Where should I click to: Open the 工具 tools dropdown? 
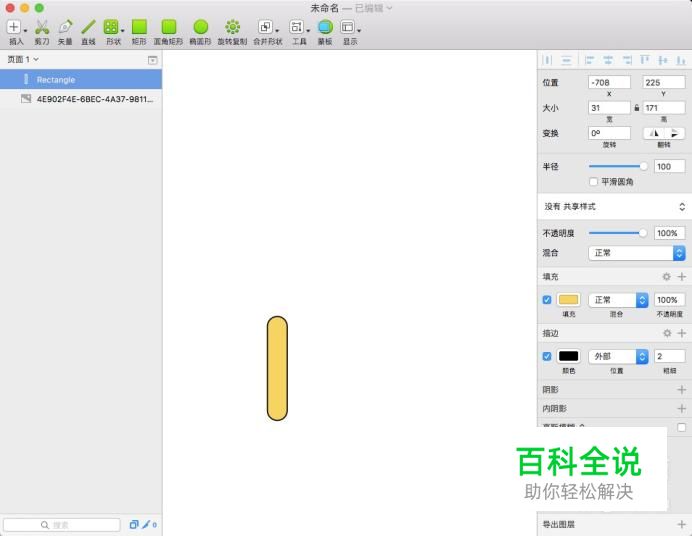tap(299, 32)
